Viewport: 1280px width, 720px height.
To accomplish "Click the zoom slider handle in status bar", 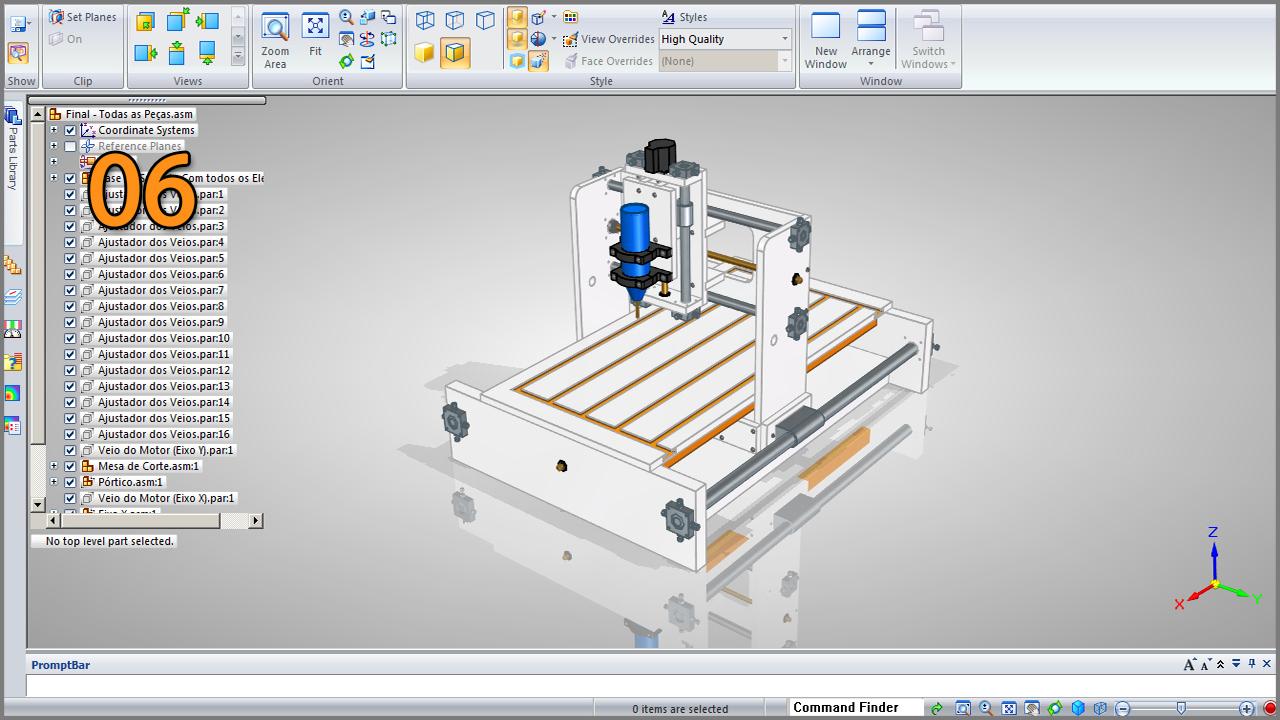I will tap(1181, 709).
